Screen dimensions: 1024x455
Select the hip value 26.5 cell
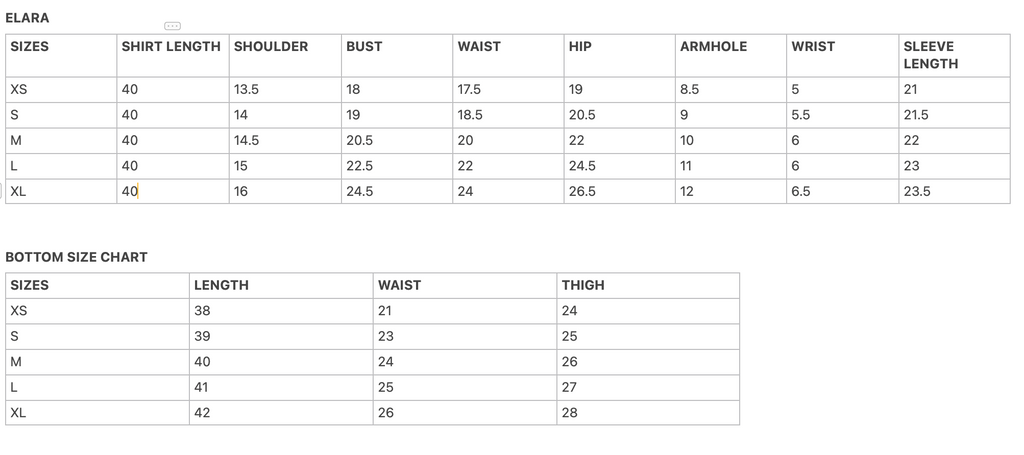coord(619,191)
